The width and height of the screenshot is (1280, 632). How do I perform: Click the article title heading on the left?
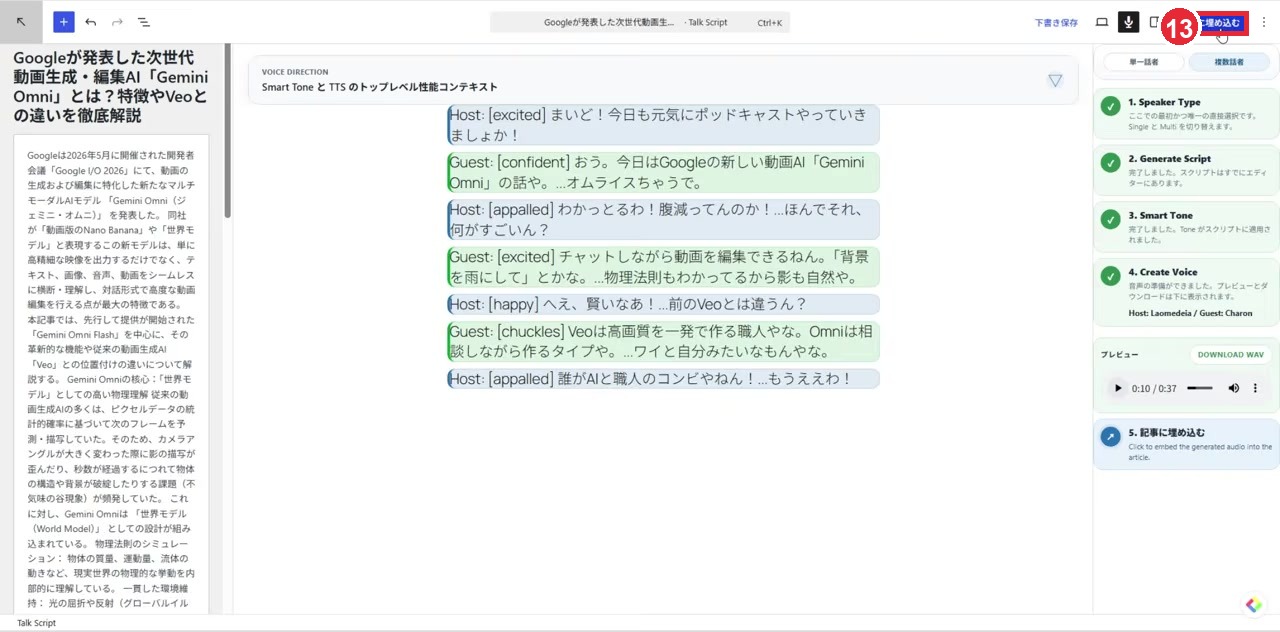tap(111, 86)
